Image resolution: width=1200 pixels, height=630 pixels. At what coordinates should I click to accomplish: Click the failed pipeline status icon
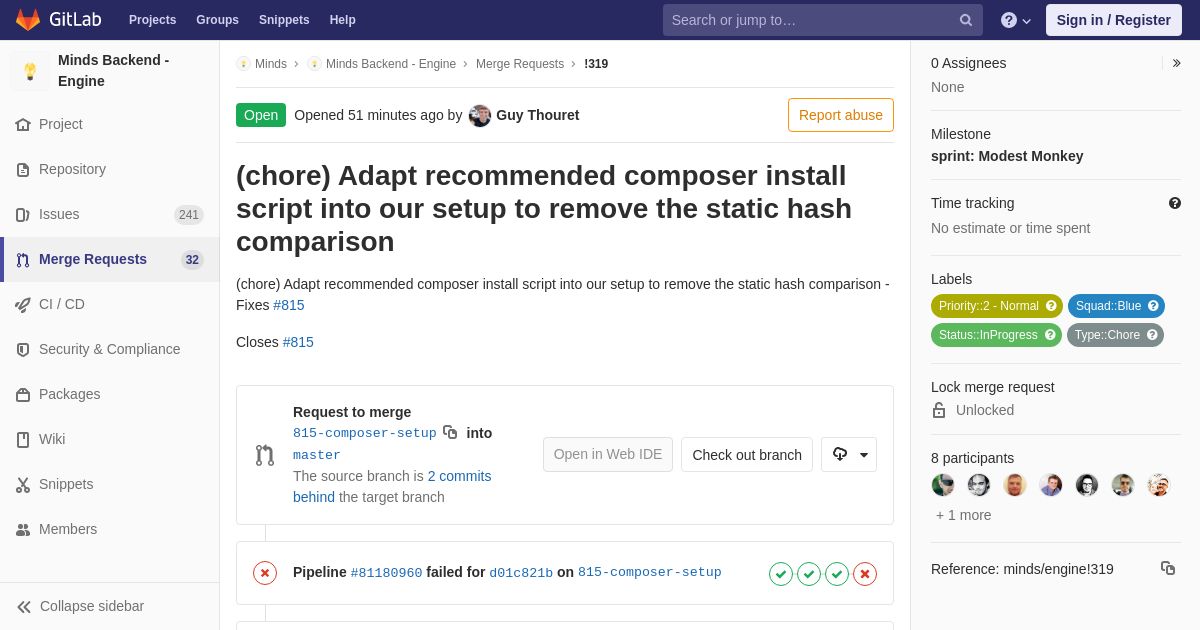[265, 573]
